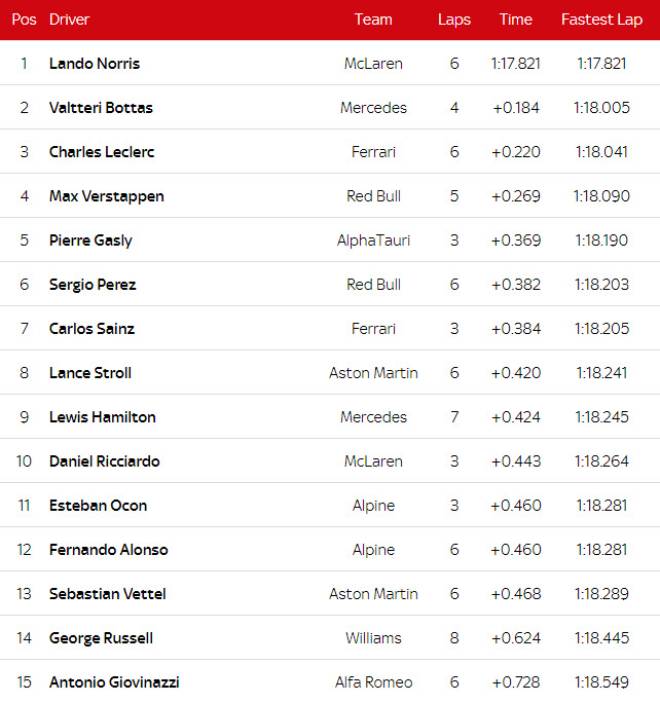
Task: Click Daniel Ricciardo's name
Action: pyautogui.click(x=104, y=461)
